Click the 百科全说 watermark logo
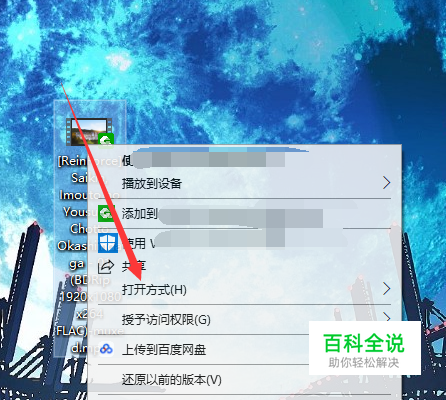Viewport: 446px width, 400px height. [364, 348]
